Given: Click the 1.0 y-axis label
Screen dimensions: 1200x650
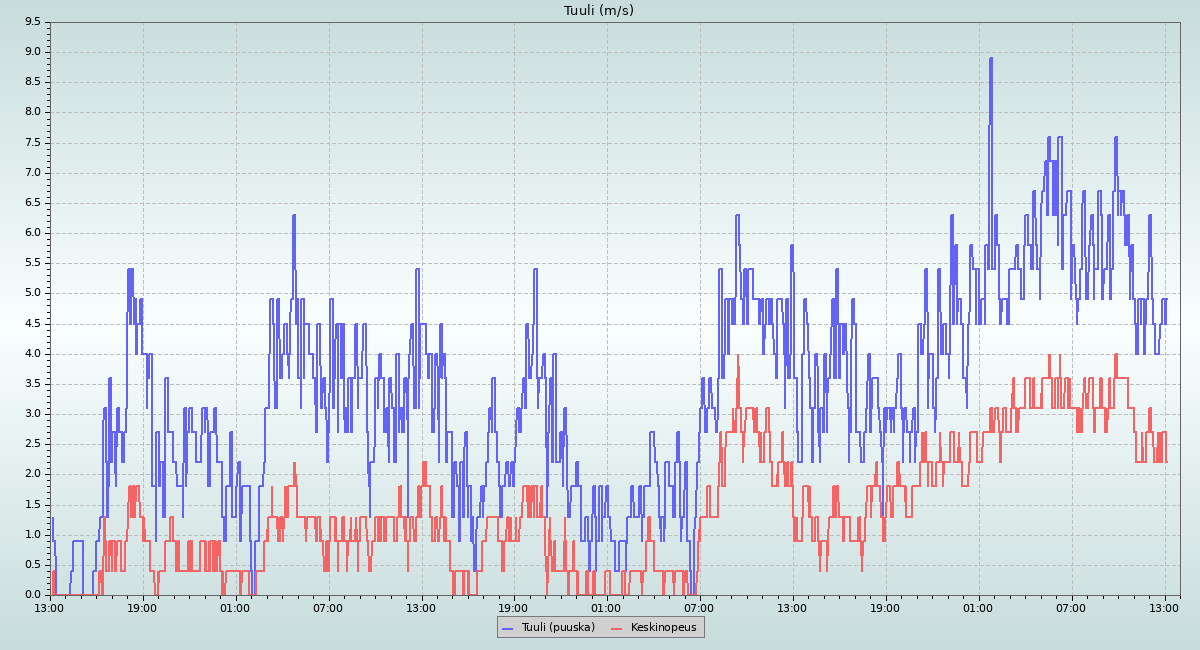Looking at the screenshot, I should click(x=32, y=534).
